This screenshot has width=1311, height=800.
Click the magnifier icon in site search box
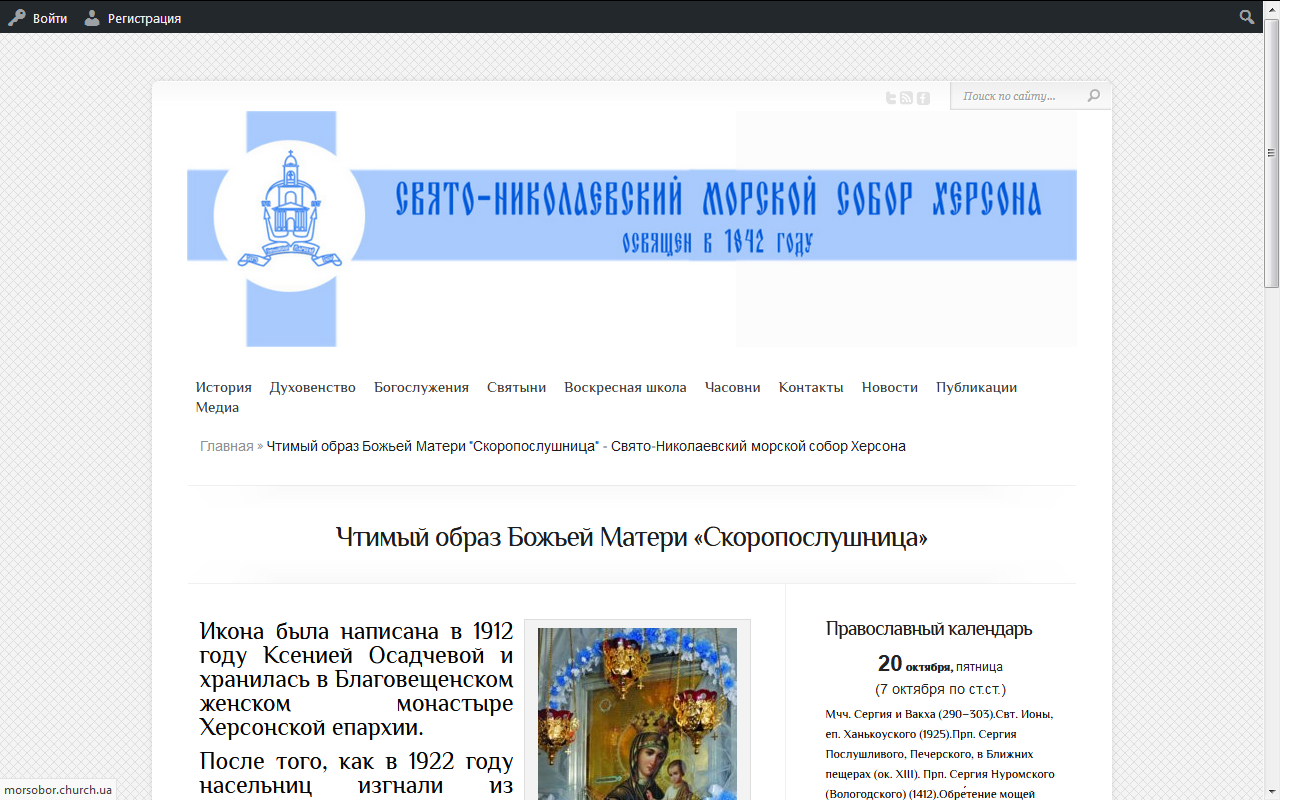click(1094, 96)
